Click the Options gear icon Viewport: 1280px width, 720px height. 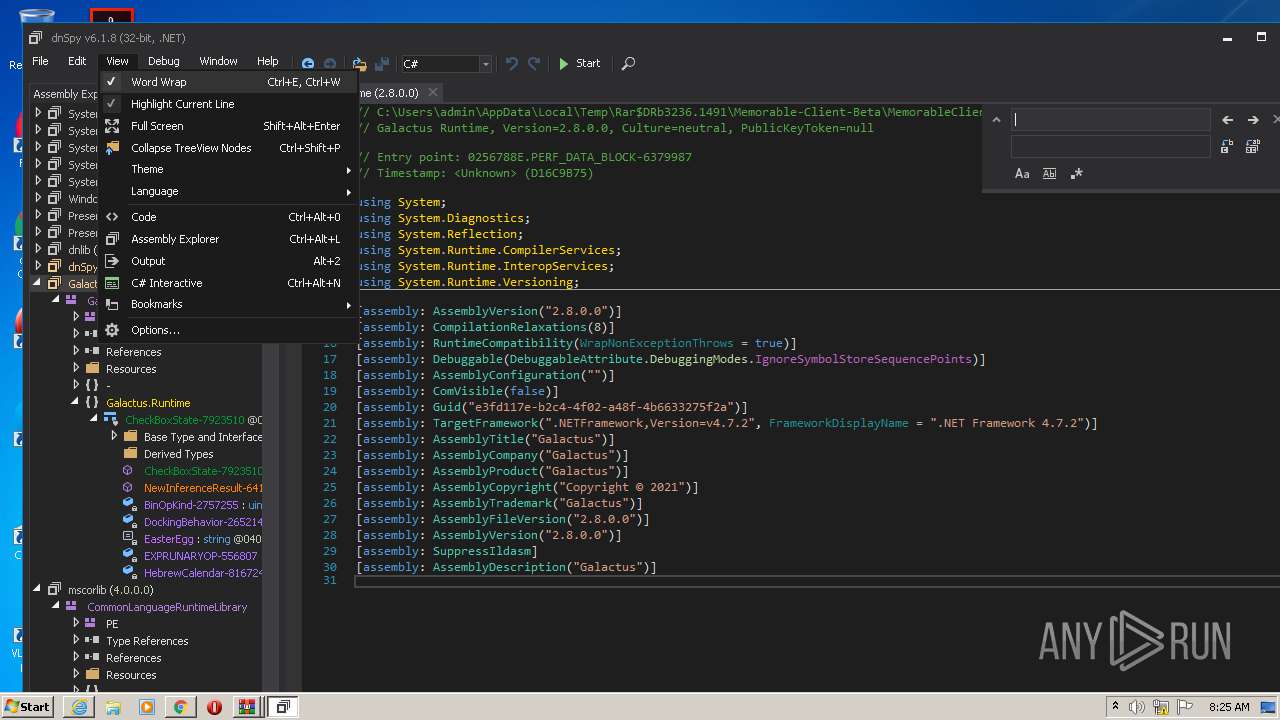point(112,330)
